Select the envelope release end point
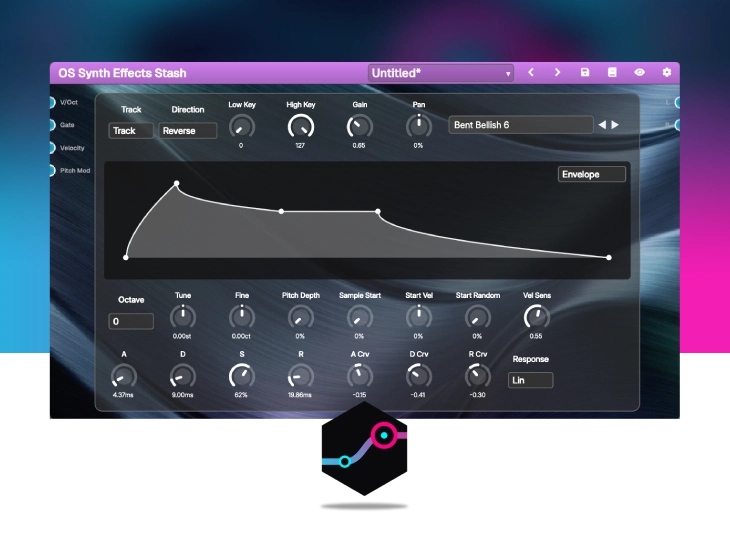 coord(609,257)
